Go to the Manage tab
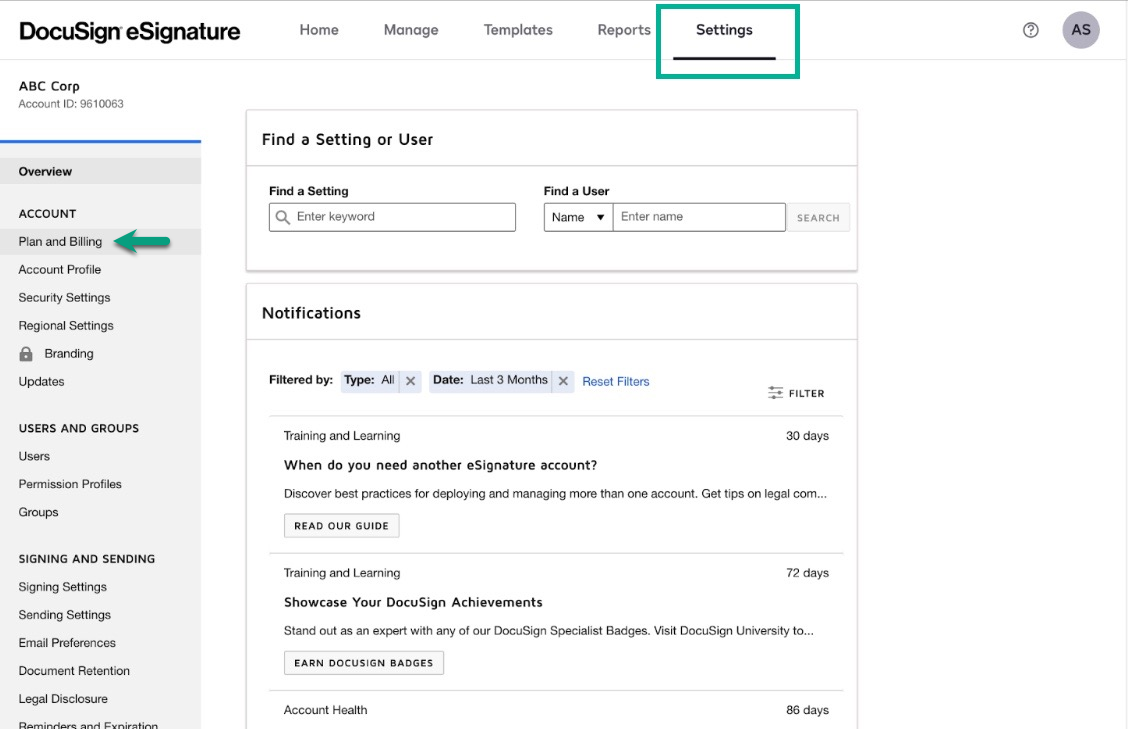Viewport: 1128px width, 729px height. pyautogui.click(x=410, y=30)
